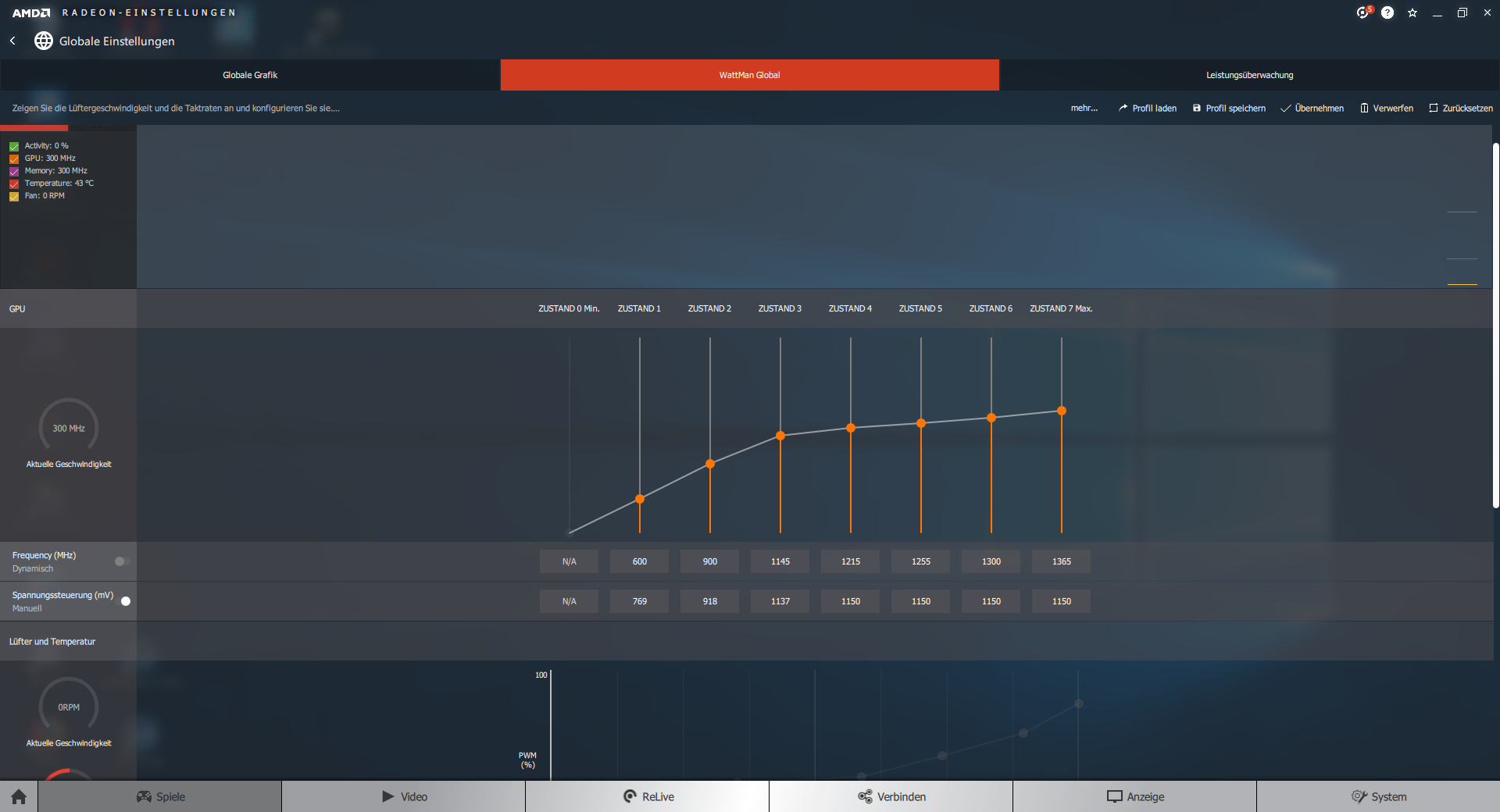Click the Verbinden share icon
The width and height of the screenshot is (1500, 812).
pos(865,796)
